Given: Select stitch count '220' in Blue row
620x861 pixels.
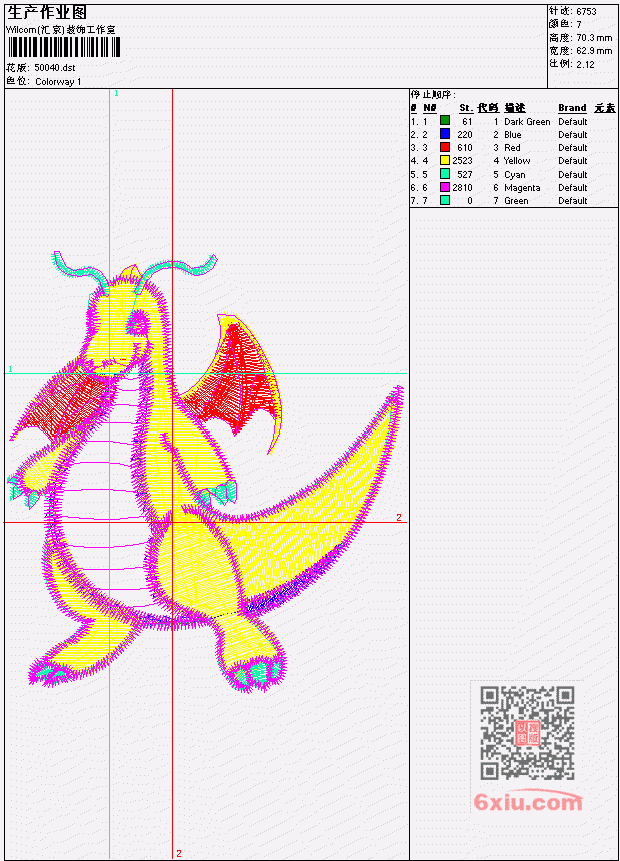Looking at the screenshot, I should click(x=465, y=135).
